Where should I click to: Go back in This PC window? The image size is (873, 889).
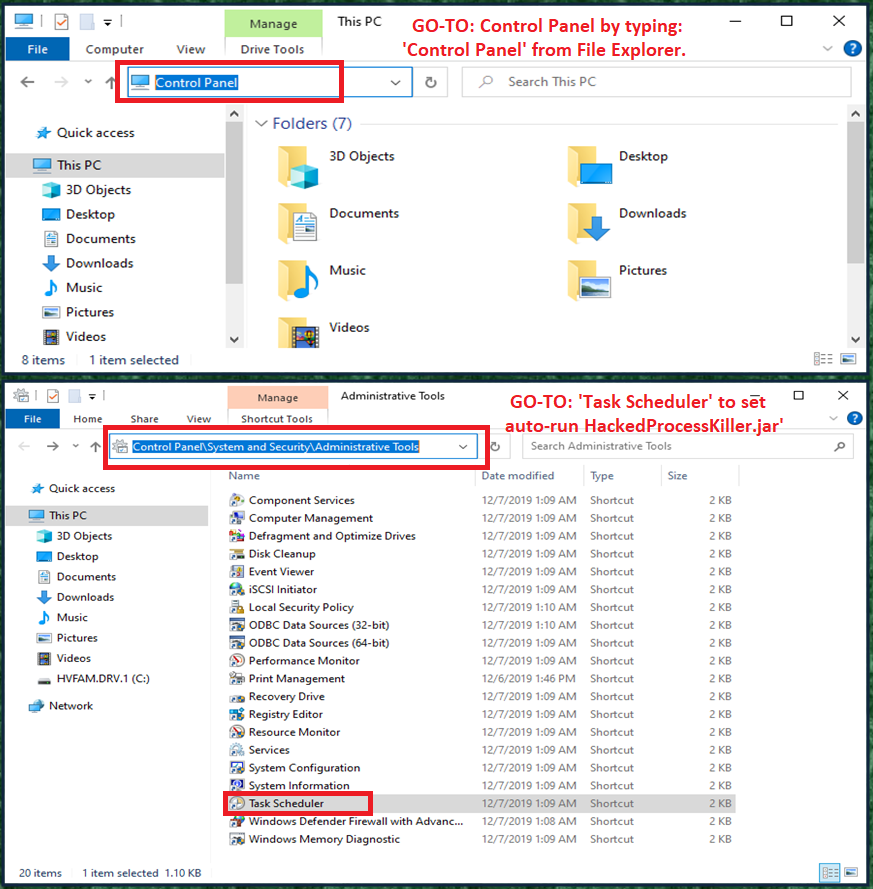pyautogui.click(x=27, y=82)
